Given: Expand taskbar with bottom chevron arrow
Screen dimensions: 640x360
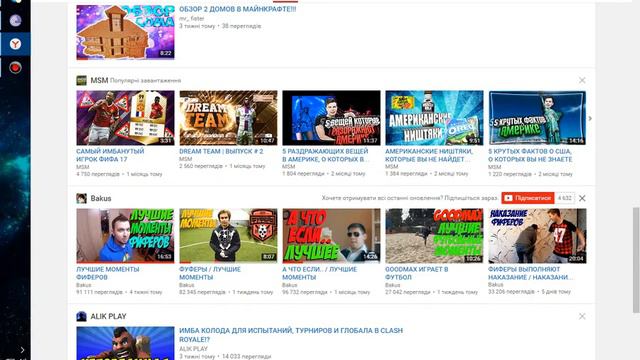Looking at the screenshot, I should click(x=22, y=350).
